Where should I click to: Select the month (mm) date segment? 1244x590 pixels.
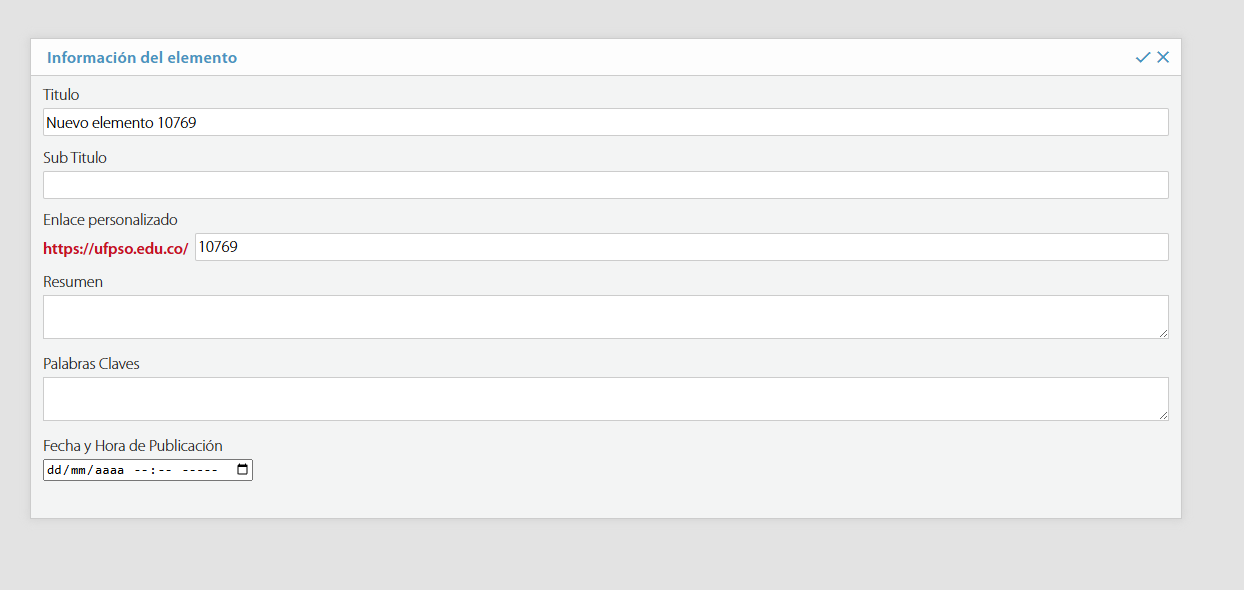coord(79,470)
